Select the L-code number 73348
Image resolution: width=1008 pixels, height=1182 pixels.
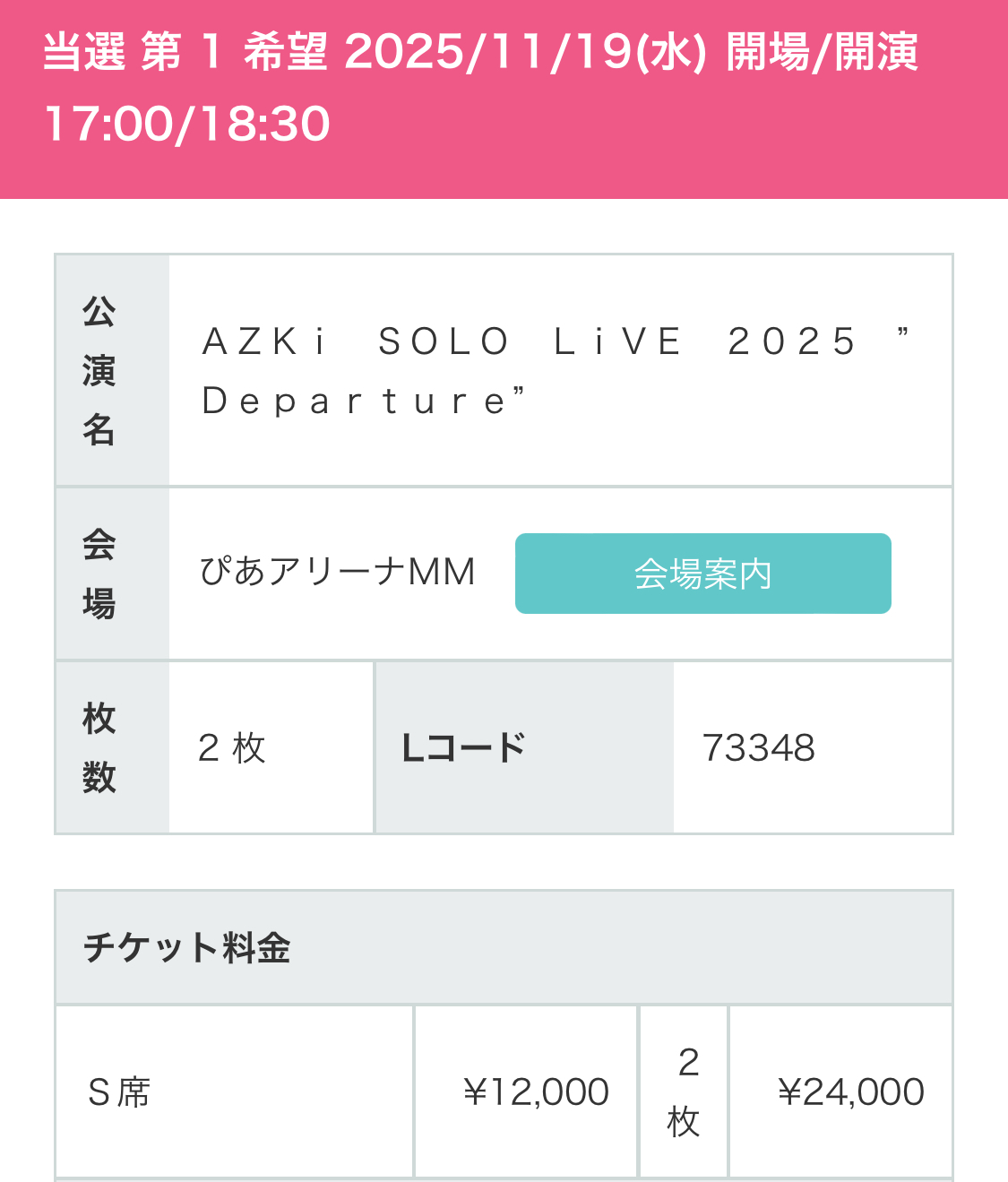pos(758,747)
